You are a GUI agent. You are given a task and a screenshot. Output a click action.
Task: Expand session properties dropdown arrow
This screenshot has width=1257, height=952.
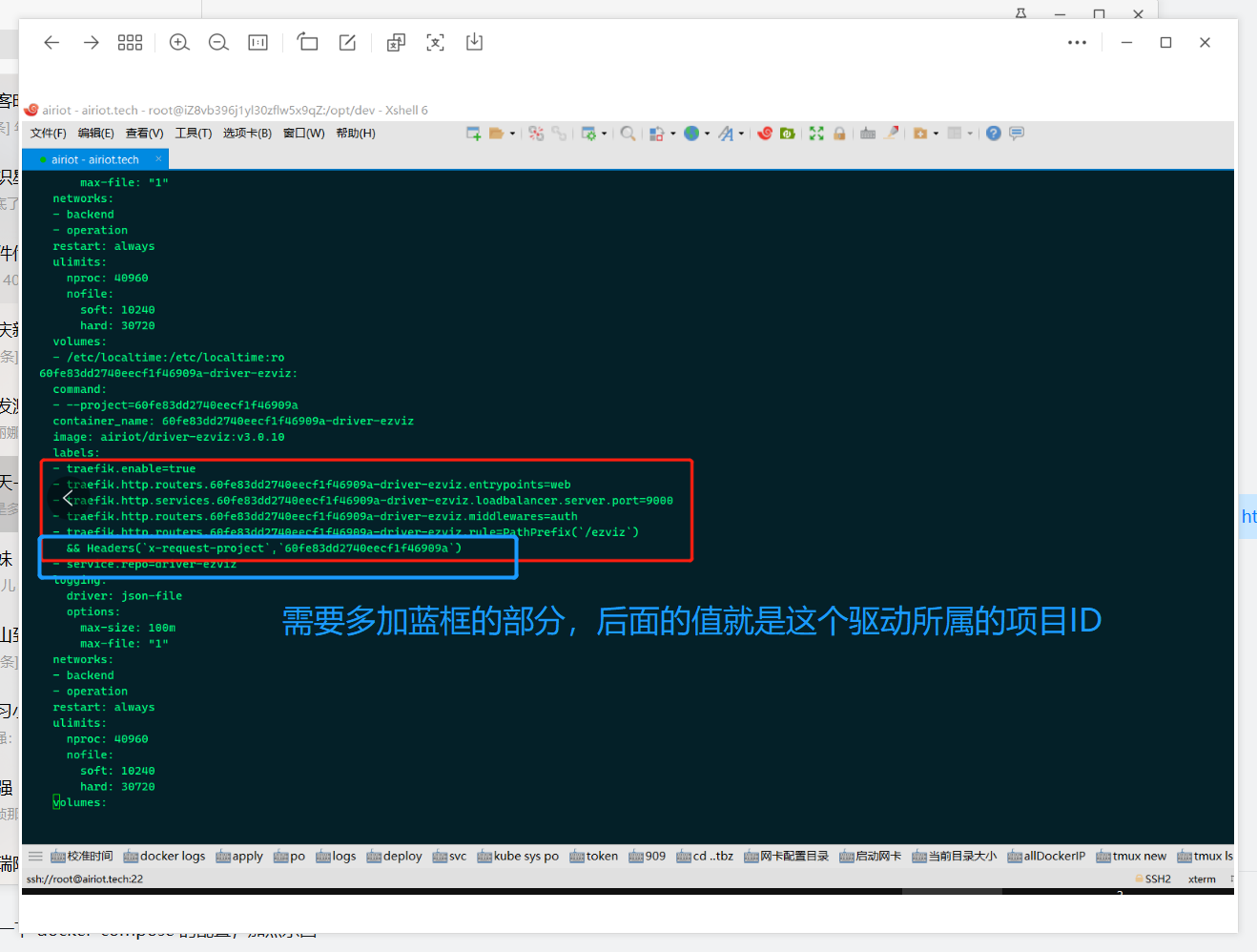(x=604, y=134)
